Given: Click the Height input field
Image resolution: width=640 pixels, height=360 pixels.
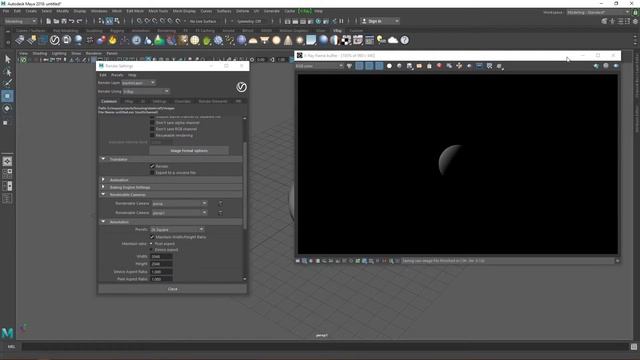Looking at the screenshot, I should pos(162,264).
